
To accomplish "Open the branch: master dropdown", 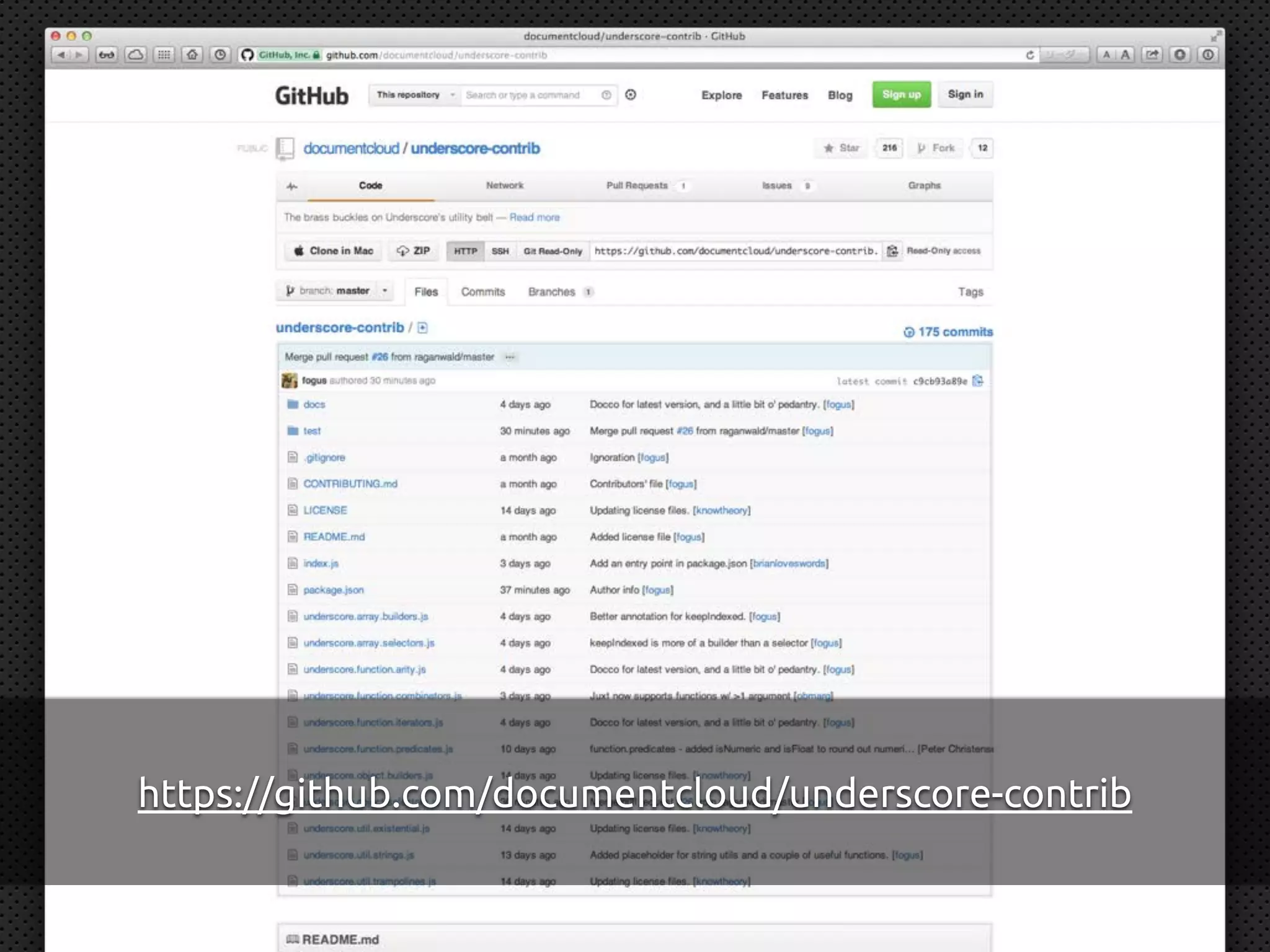I will 335,291.
